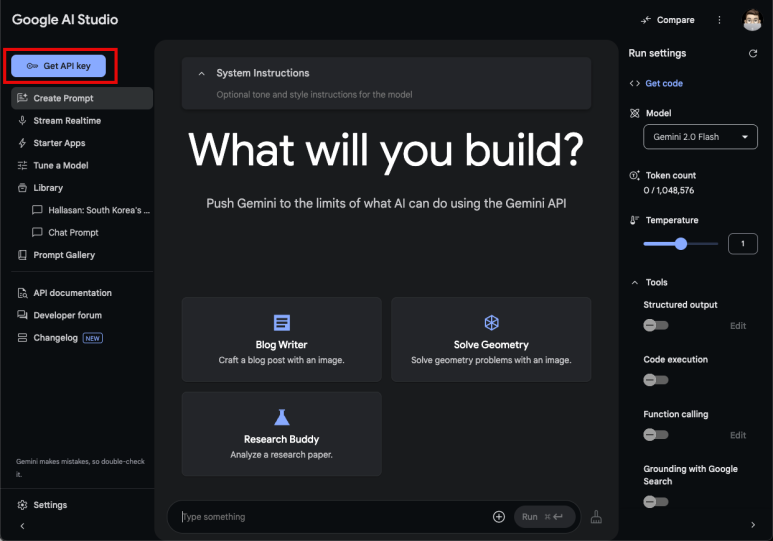Screen dimensions: 773x541
Task: Open the Blog Writer sample card
Action: [281, 339]
